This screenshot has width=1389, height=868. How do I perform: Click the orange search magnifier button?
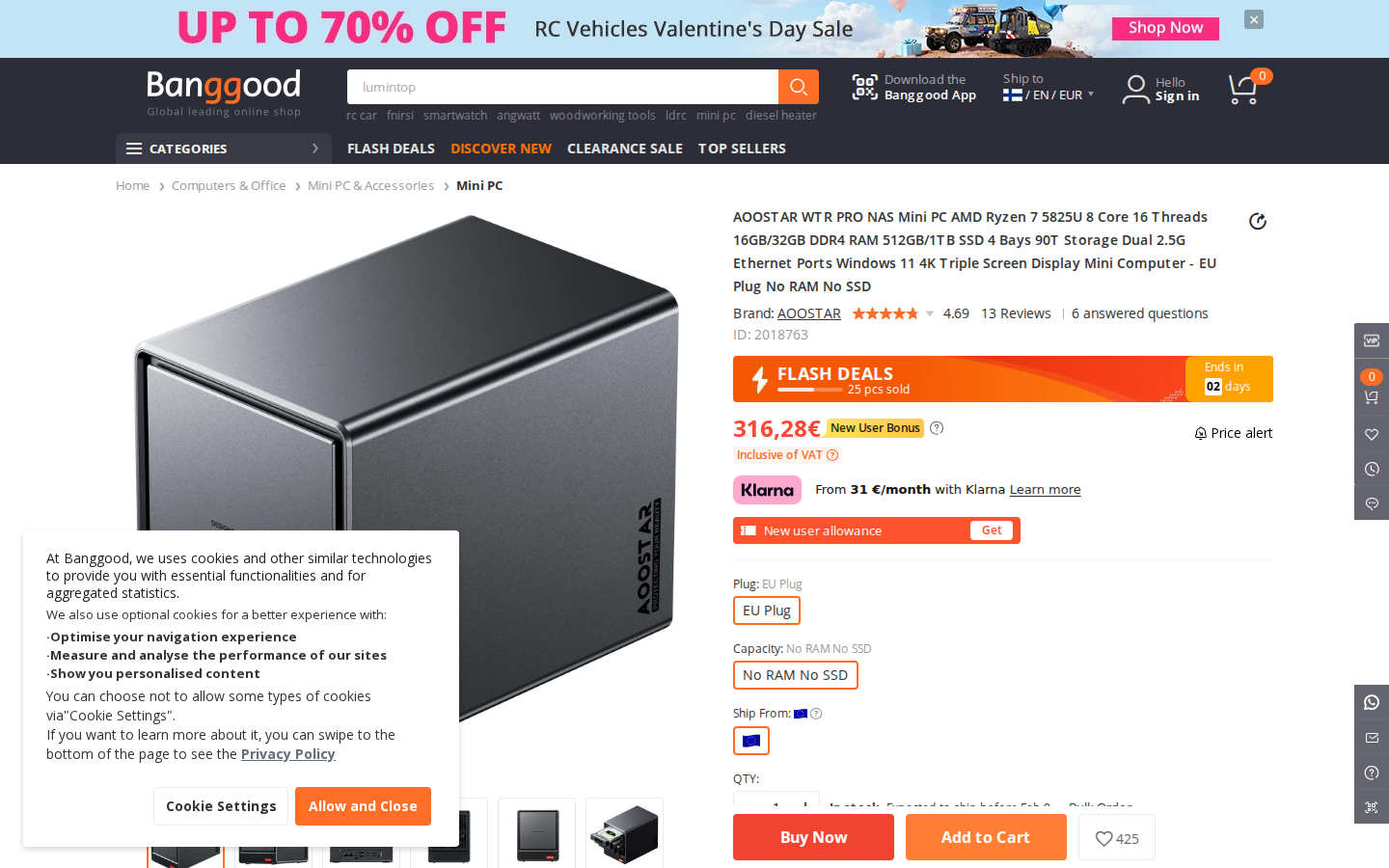click(798, 87)
